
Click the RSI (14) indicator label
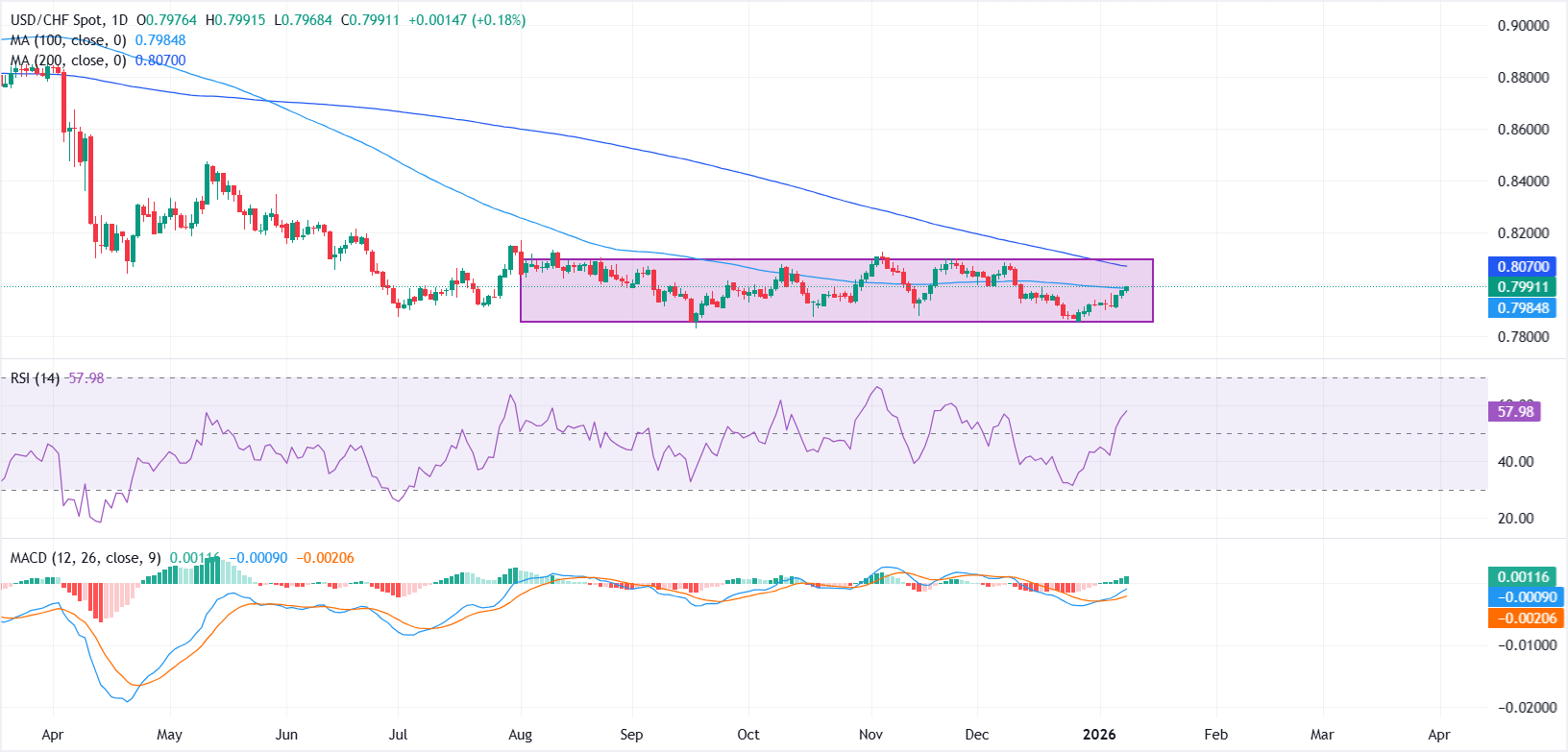click(x=36, y=378)
